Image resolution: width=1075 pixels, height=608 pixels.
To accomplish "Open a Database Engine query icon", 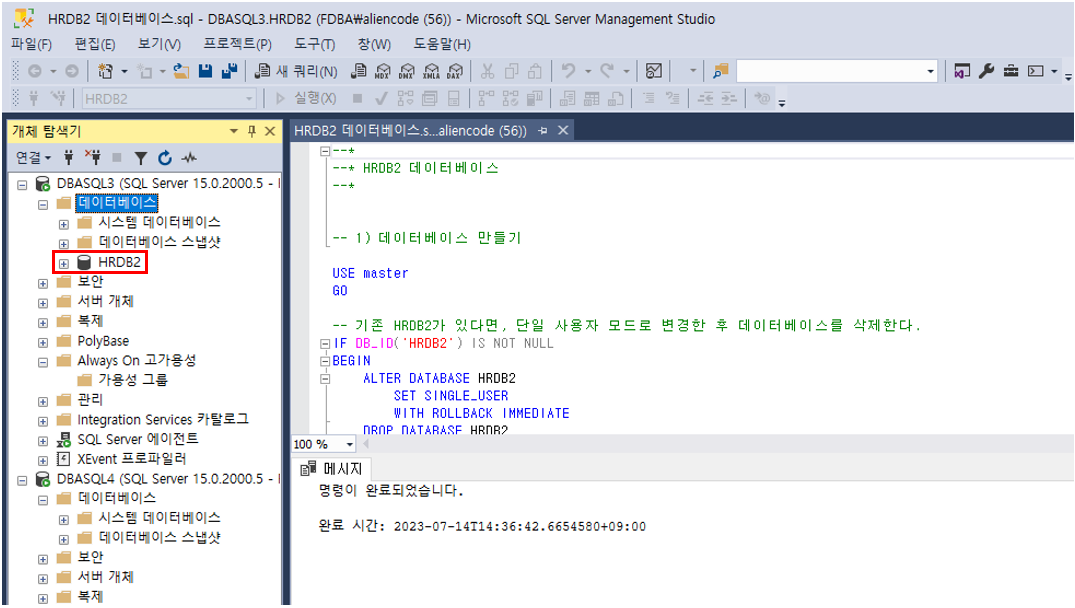I will [x=358, y=71].
